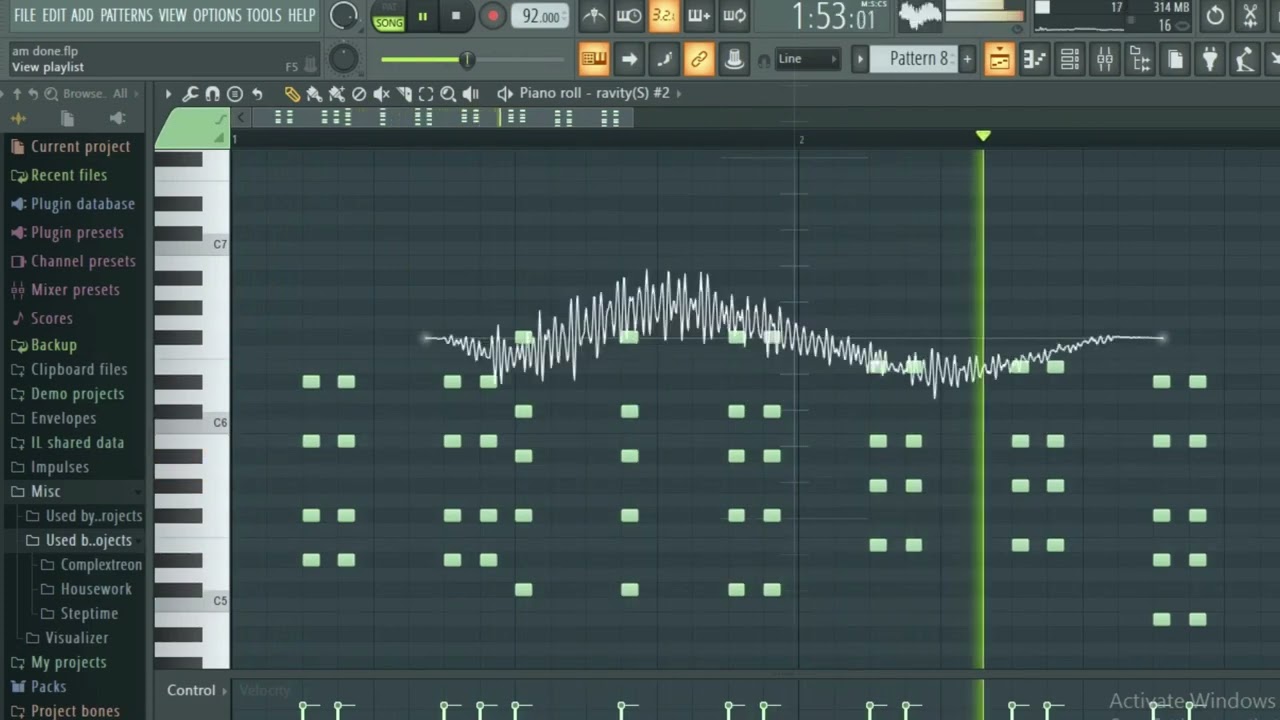Toggle loop recording button
Viewport: 1280px width, 720px height.
pos(734,15)
